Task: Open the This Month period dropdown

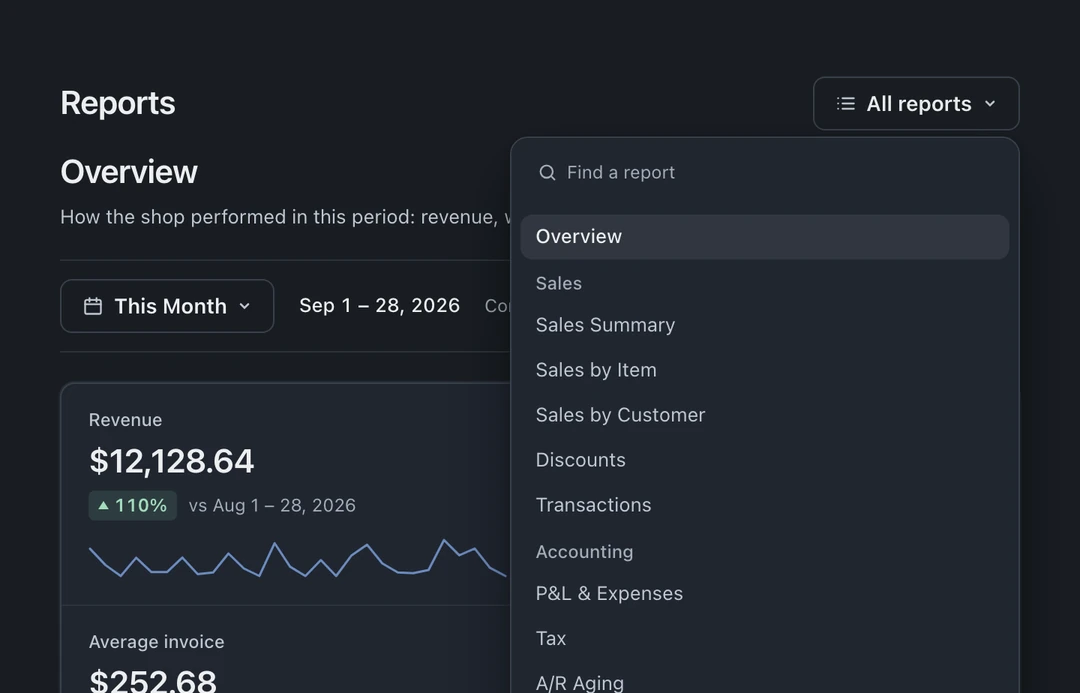Action: pyautogui.click(x=167, y=306)
